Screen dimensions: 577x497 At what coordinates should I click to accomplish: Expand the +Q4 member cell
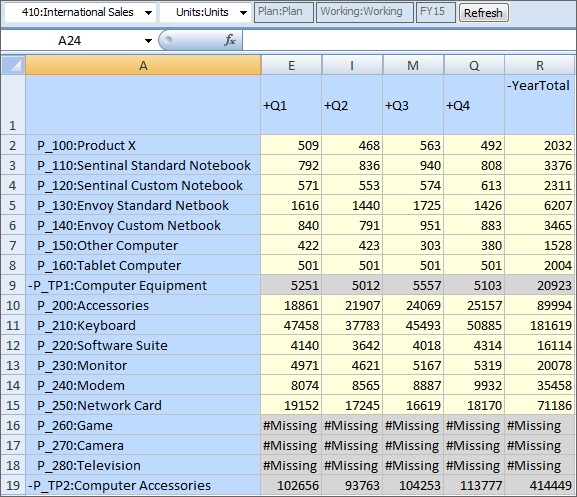[x=474, y=105]
